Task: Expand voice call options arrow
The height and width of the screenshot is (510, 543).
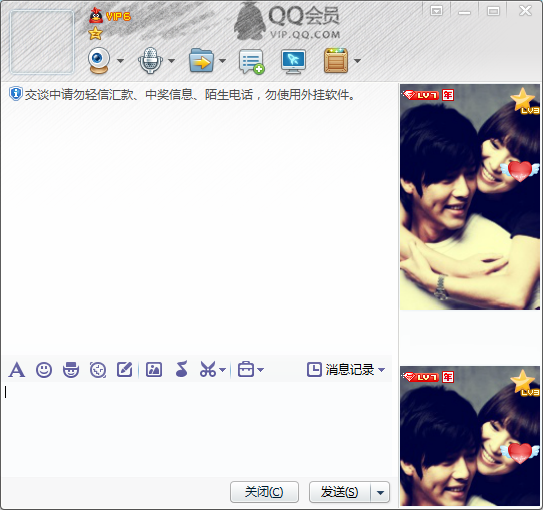Action: 171,61
